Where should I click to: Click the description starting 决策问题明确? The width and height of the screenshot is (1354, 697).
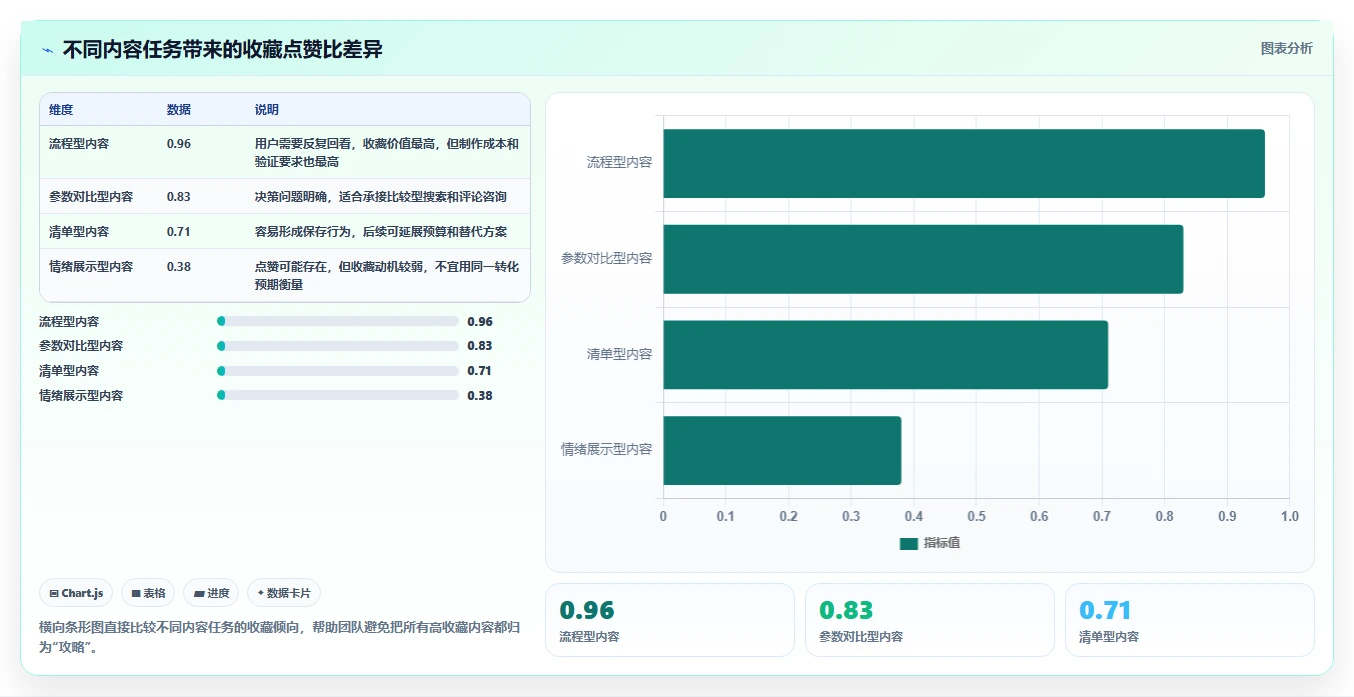coord(381,197)
